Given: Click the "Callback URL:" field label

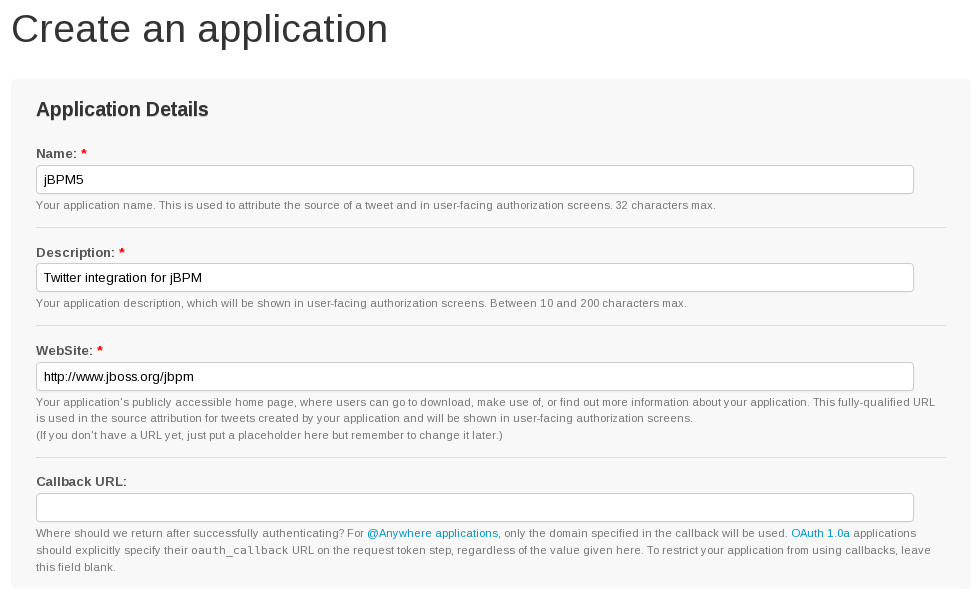Looking at the screenshot, I should click(81, 482).
